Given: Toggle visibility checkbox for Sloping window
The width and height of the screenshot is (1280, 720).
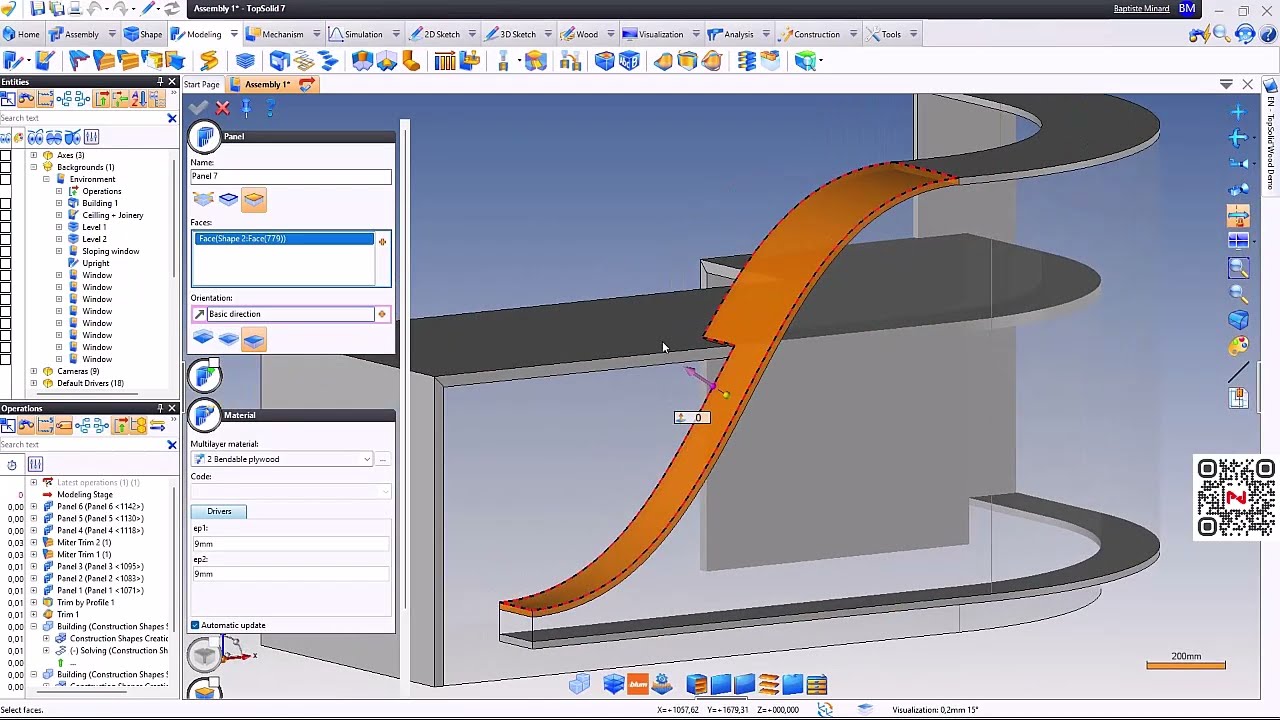Looking at the screenshot, I should (5, 251).
